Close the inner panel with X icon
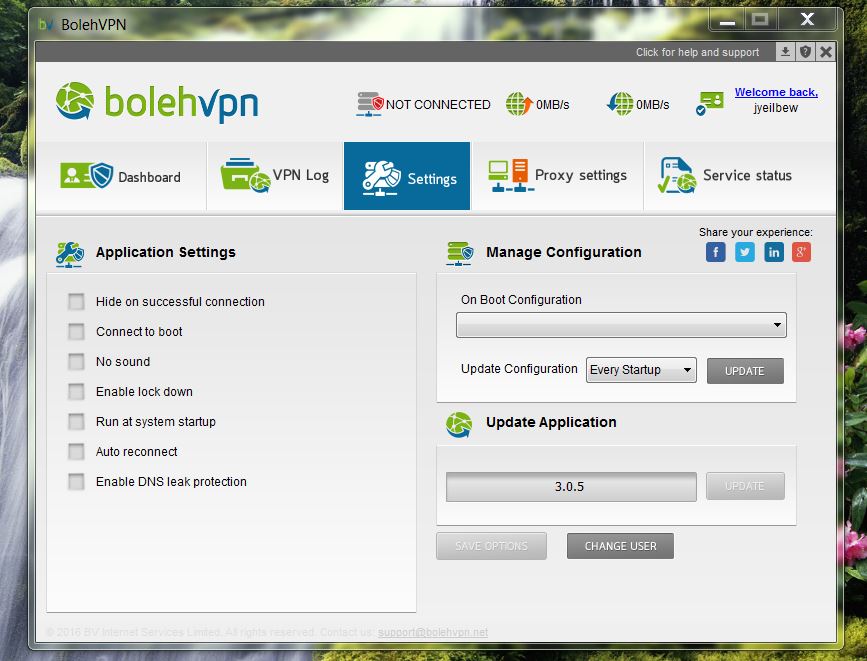The width and height of the screenshot is (867, 661). pos(826,52)
